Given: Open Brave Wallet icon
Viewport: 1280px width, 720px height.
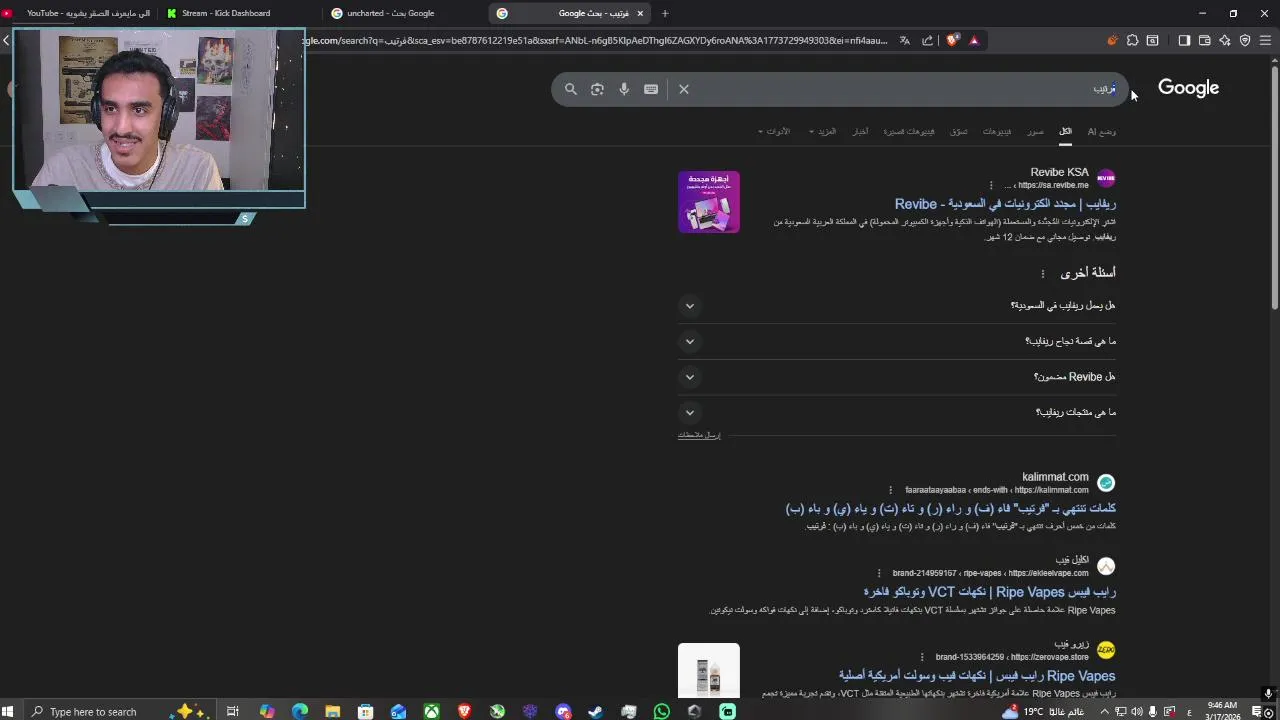Looking at the screenshot, I should [1204, 40].
